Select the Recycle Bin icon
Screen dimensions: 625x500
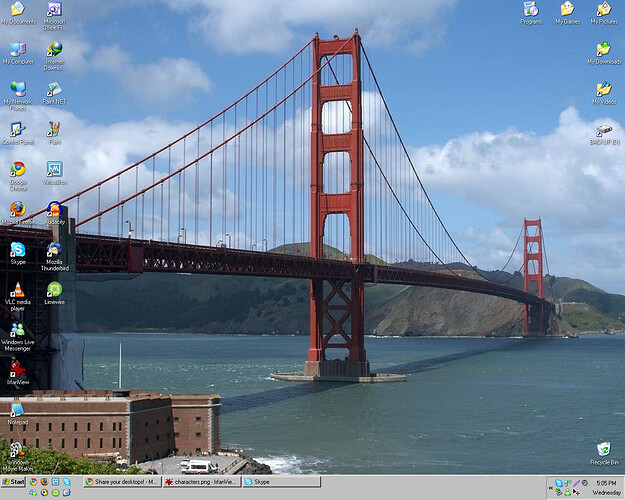coord(604,449)
